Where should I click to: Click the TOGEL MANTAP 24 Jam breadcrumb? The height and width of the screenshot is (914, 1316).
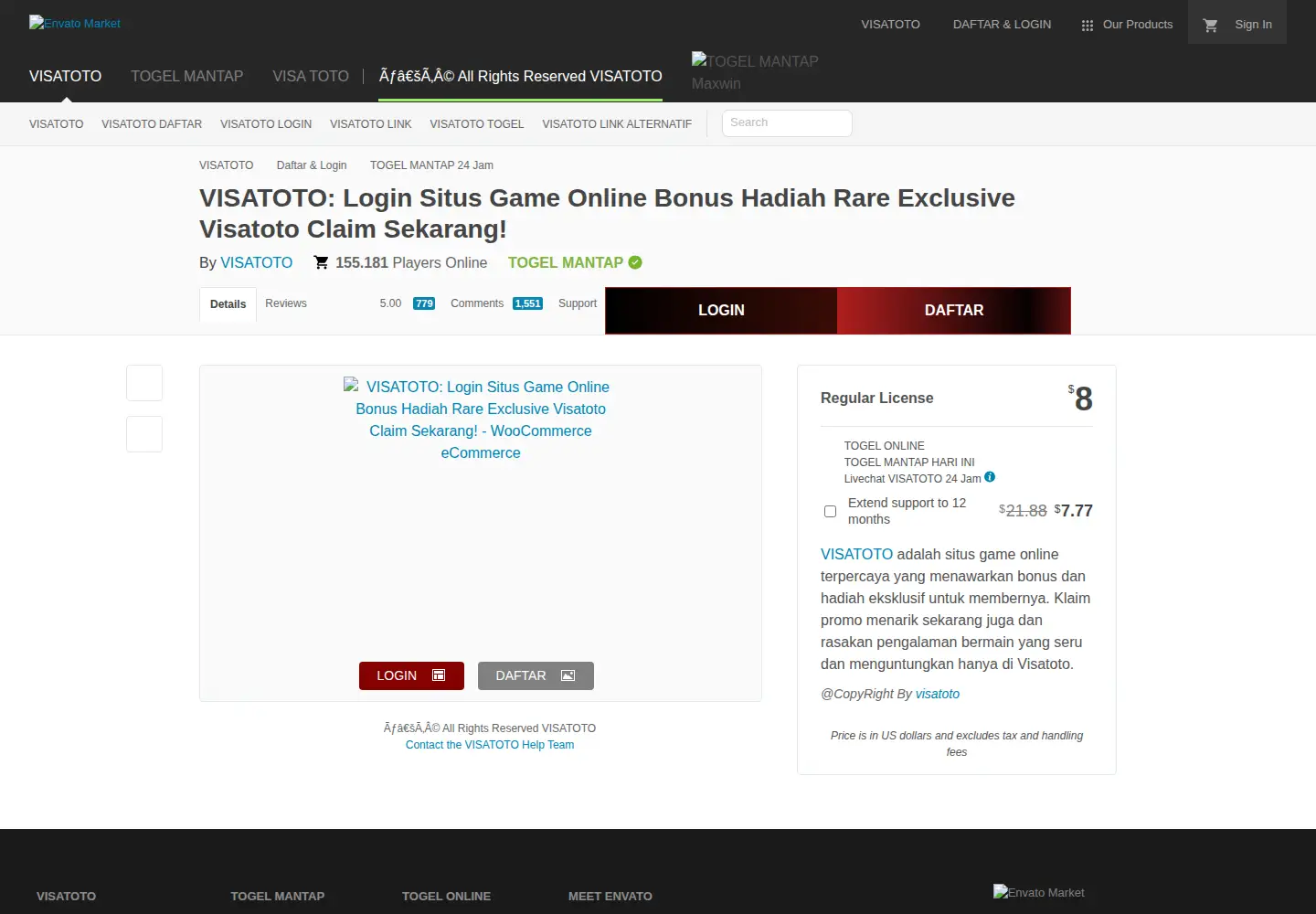click(431, 165)
